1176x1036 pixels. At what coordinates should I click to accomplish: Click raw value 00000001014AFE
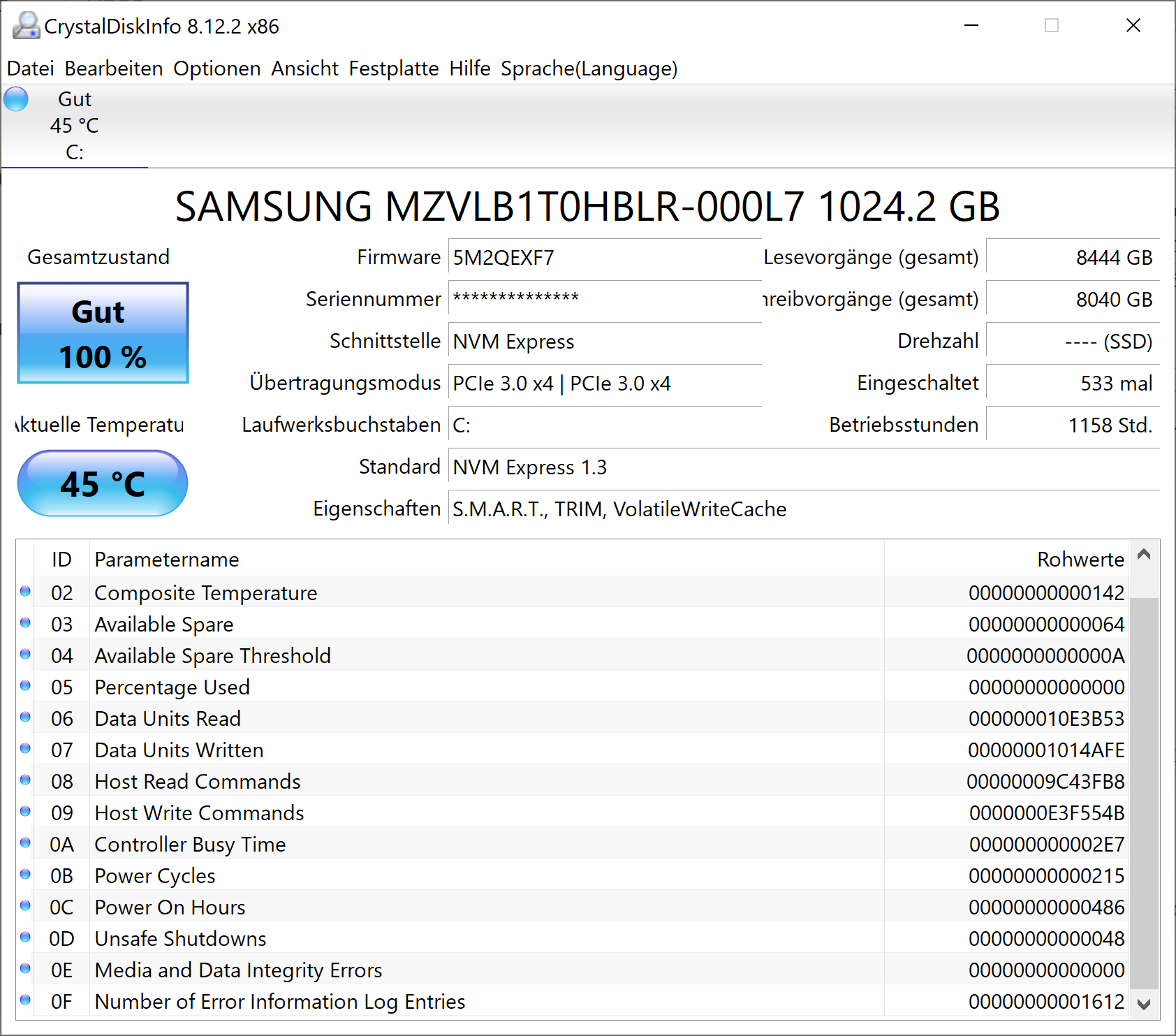tap(1046, 750)
